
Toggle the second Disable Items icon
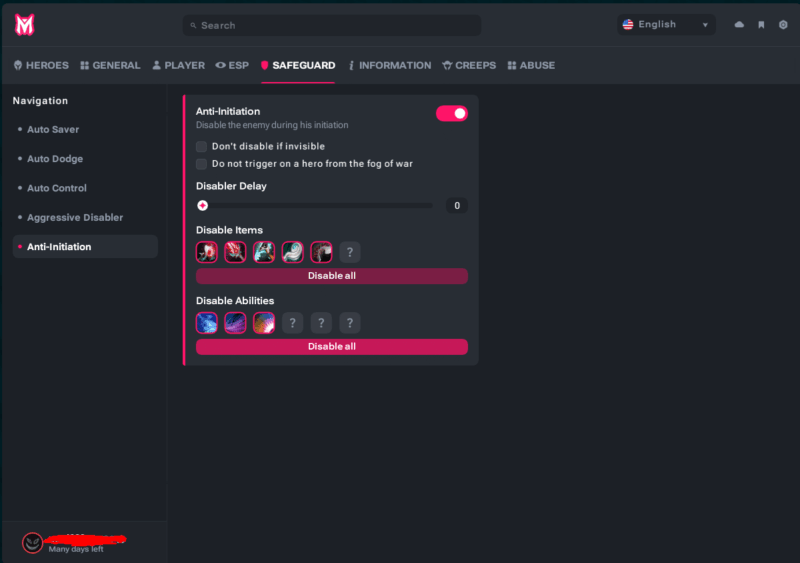pyautogui.click(x=235, y=252)
